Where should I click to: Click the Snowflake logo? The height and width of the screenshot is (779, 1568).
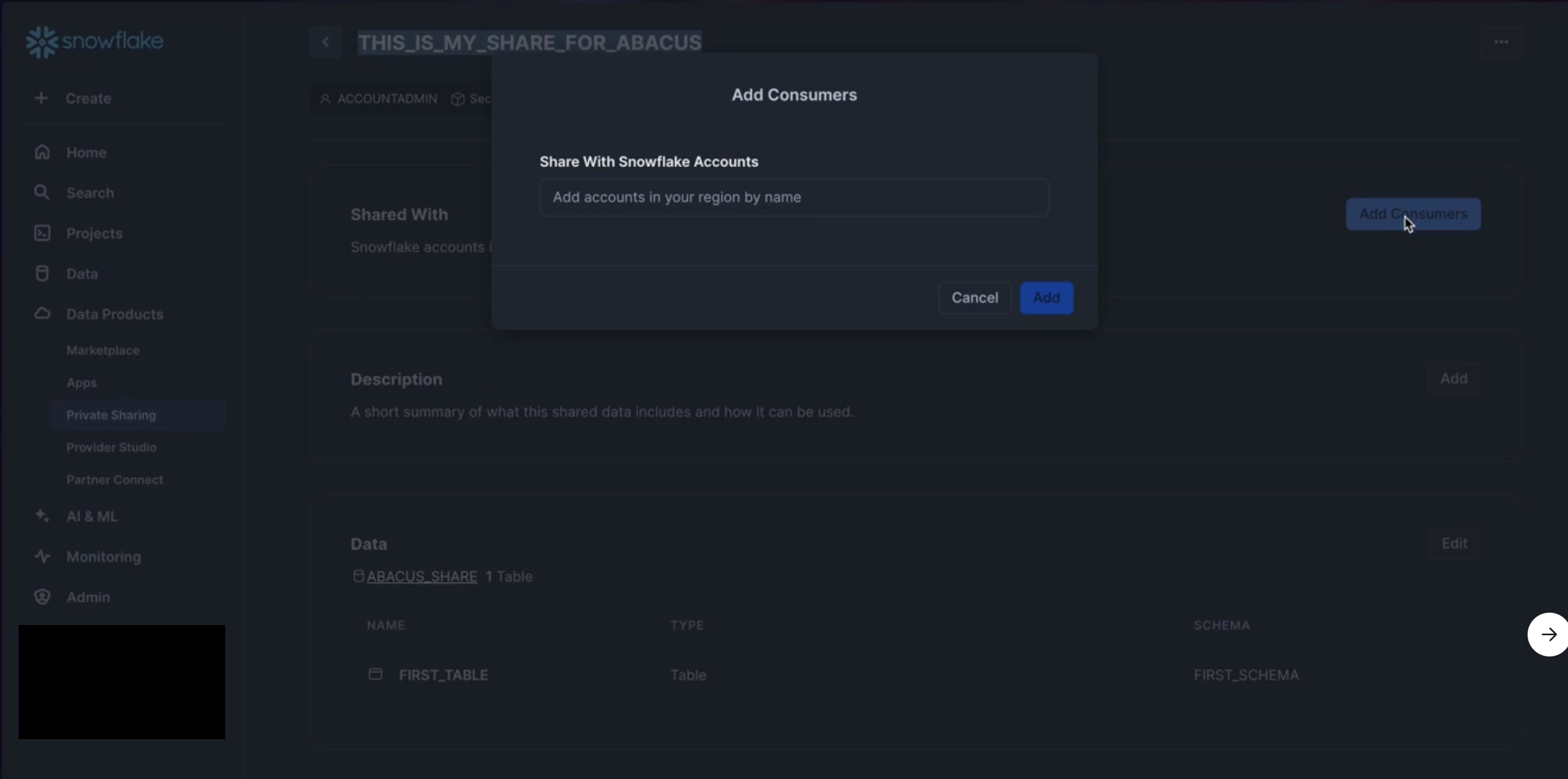click(x=94, y=42)
